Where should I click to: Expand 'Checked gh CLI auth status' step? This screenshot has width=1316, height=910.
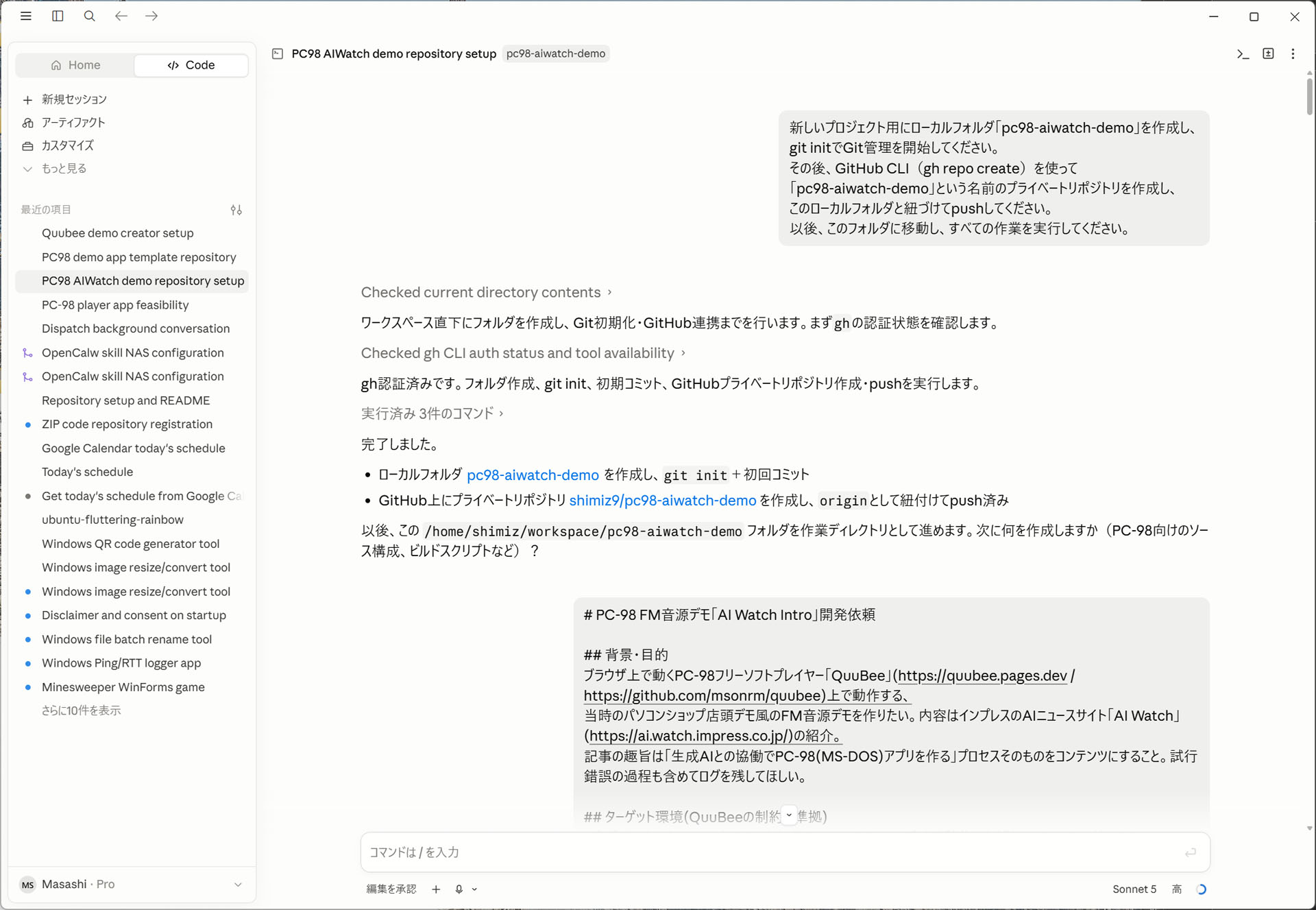pyautogui.click(x=523, y=352)
